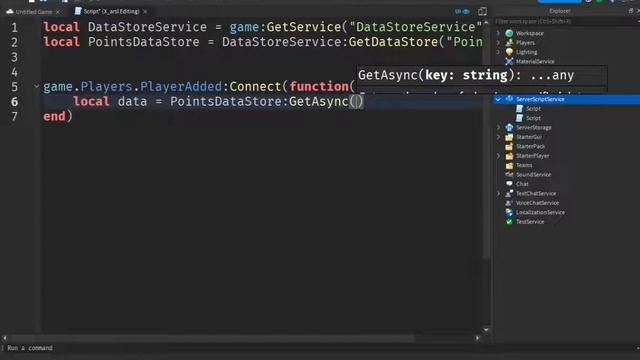Select the StarterPack folder icon
The height and width of the screenshot is (360, 640).
coord(509,146)
